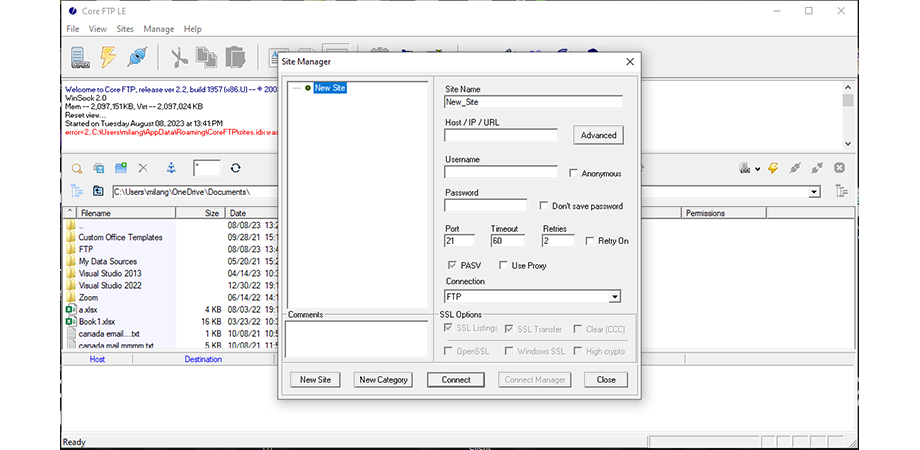Screen dimensions: 920x450
Task: Click the Host / IP / URL field
Action: (501, 135)
